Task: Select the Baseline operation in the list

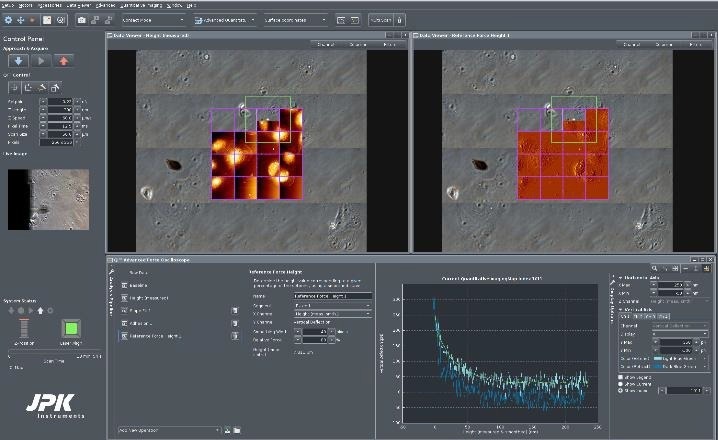Action: [140, 286]
